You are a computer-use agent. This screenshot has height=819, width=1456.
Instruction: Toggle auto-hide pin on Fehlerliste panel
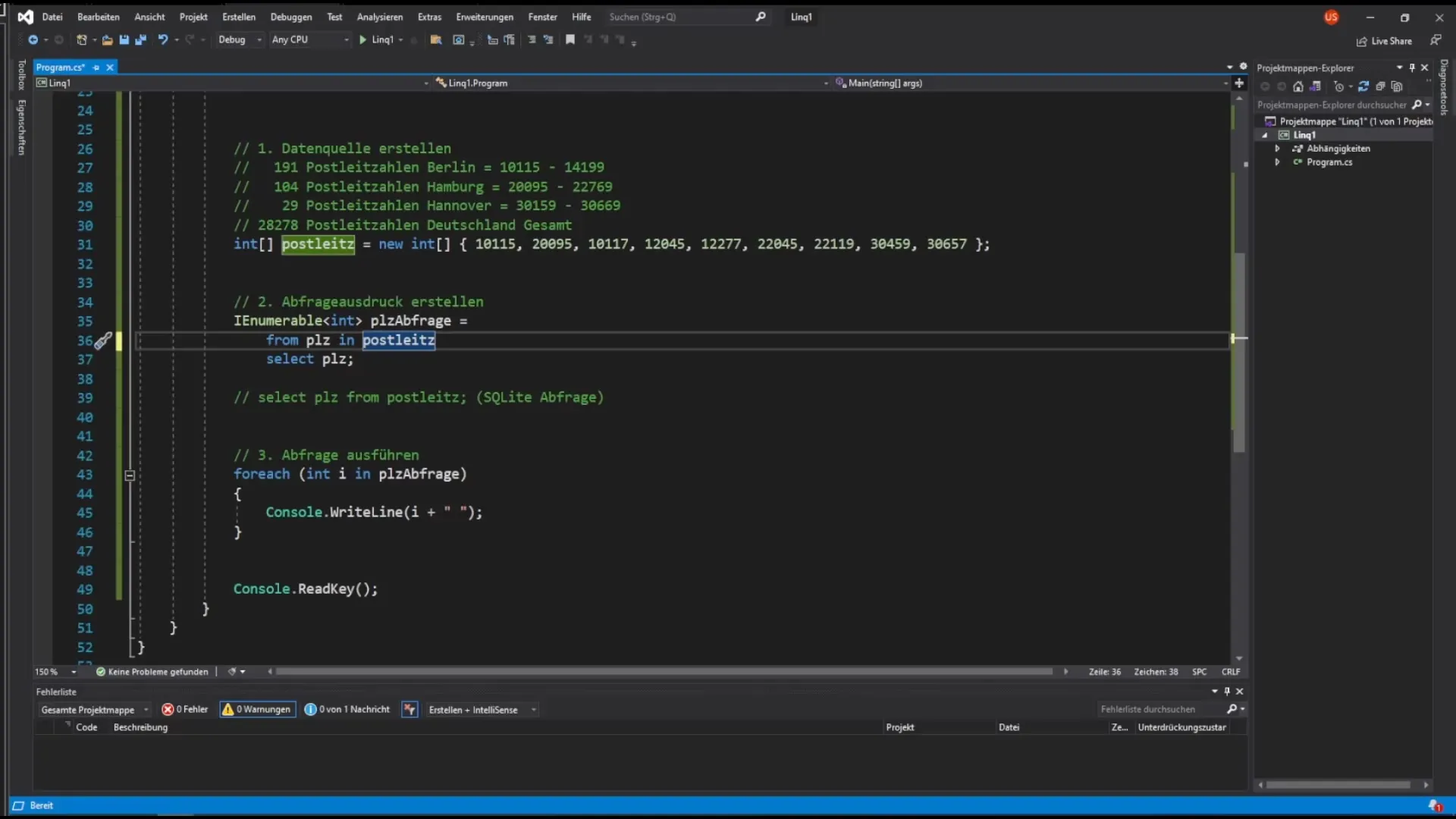[1227, 691]
